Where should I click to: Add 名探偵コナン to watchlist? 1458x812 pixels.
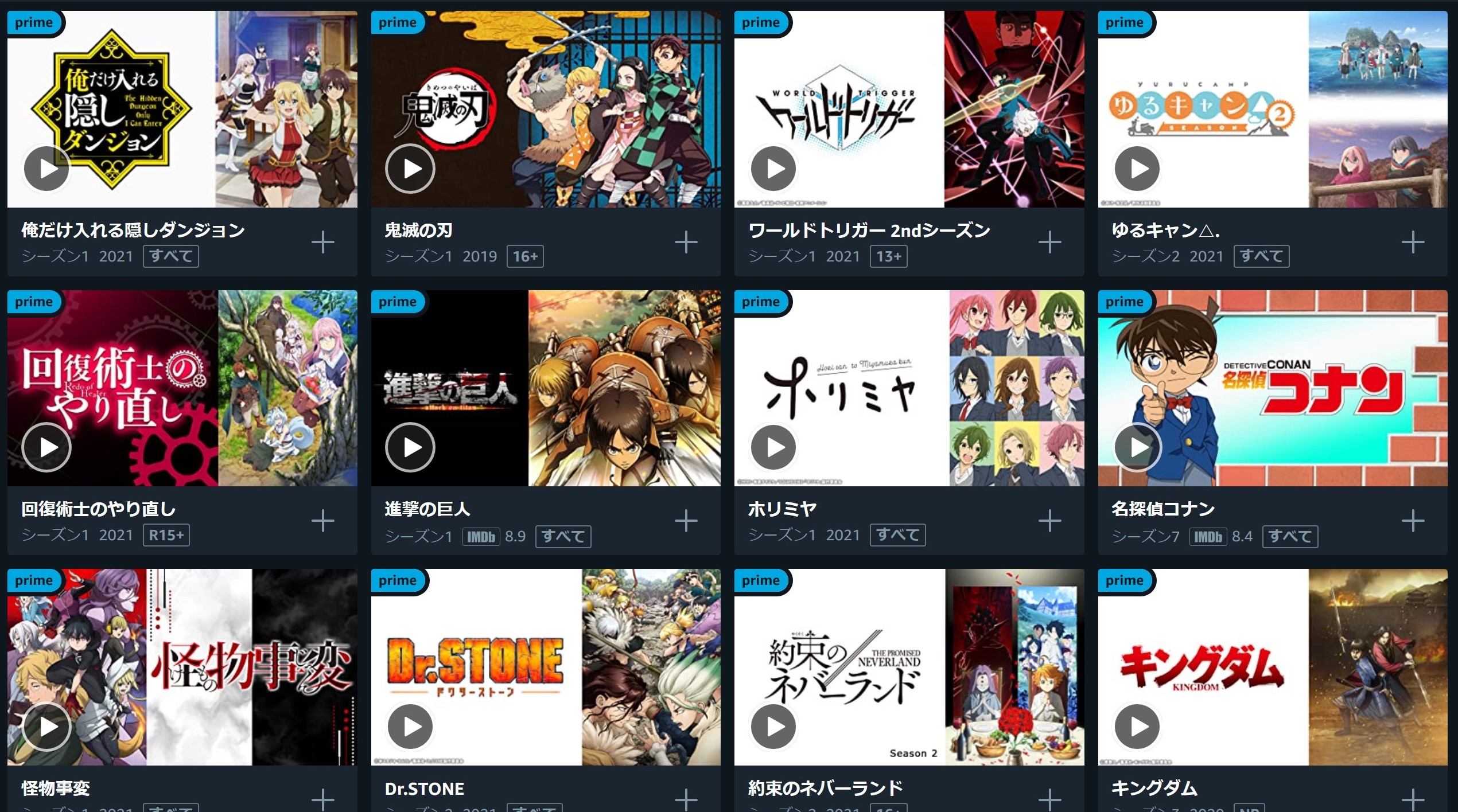pos(1413,521)
